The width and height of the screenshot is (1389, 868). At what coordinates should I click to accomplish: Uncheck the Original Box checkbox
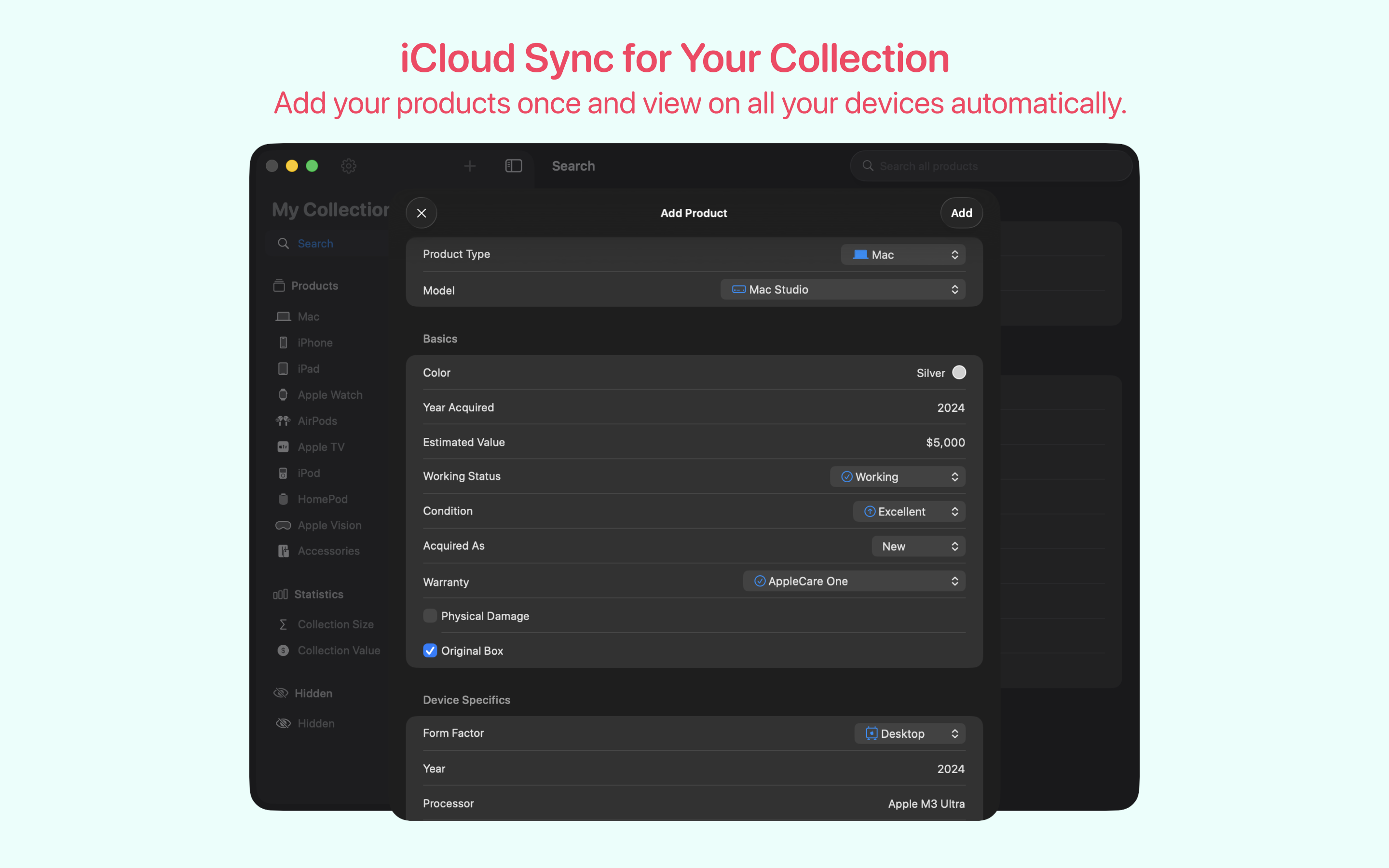[430, 651]
